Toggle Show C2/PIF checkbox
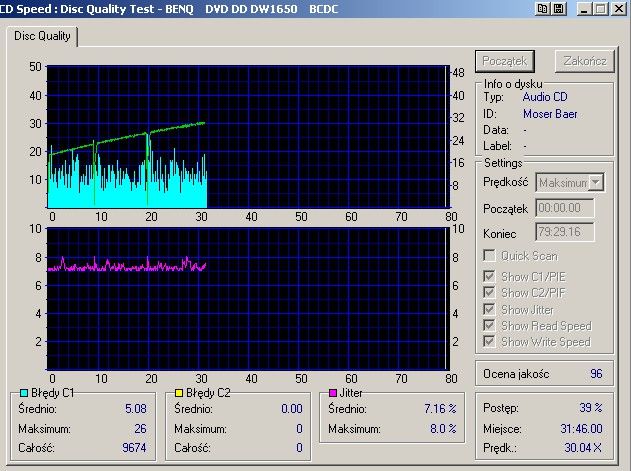631x471 pixels. tap(489, 293)
